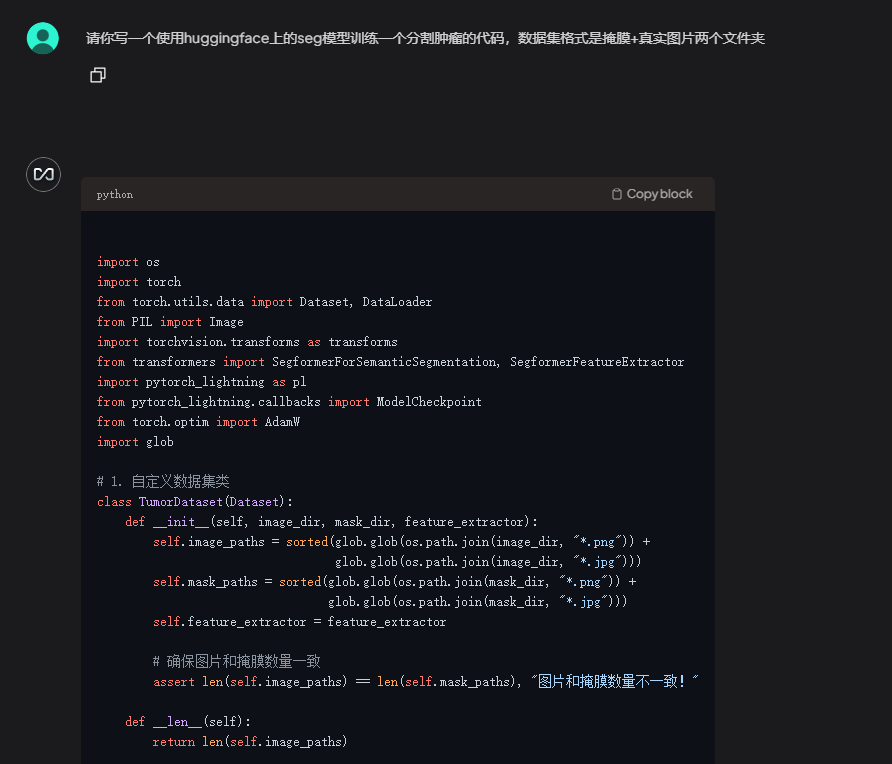The width and height of the screenshot is (892, 764).
Task: Click the 'import glob' line
Action: (135, 442)
